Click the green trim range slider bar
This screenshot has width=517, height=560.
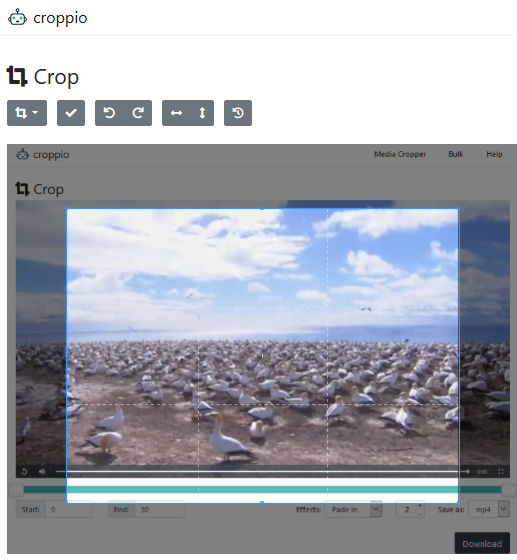point(262,490)
